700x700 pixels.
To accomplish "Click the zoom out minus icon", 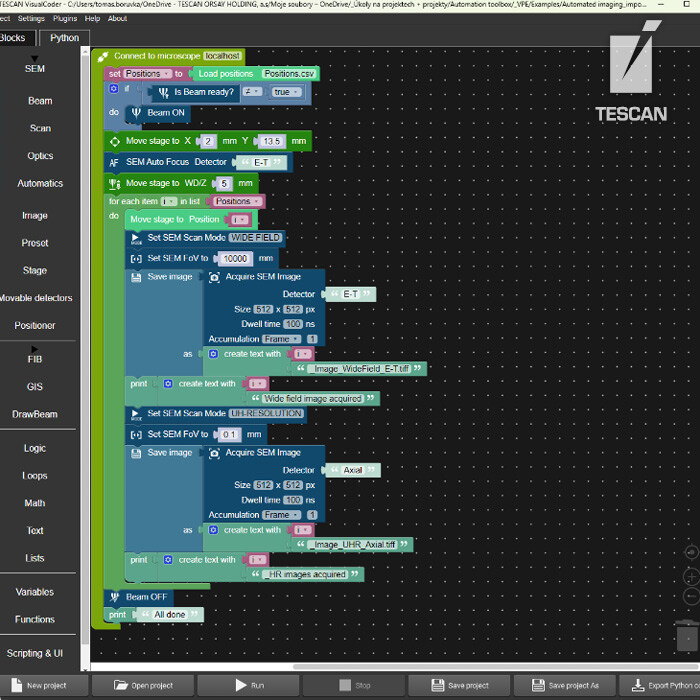I will (x=691, y=597).
